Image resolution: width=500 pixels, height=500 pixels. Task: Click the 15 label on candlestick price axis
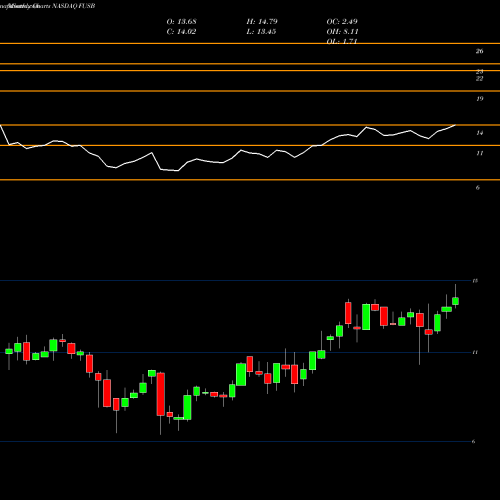click(475, 281)
